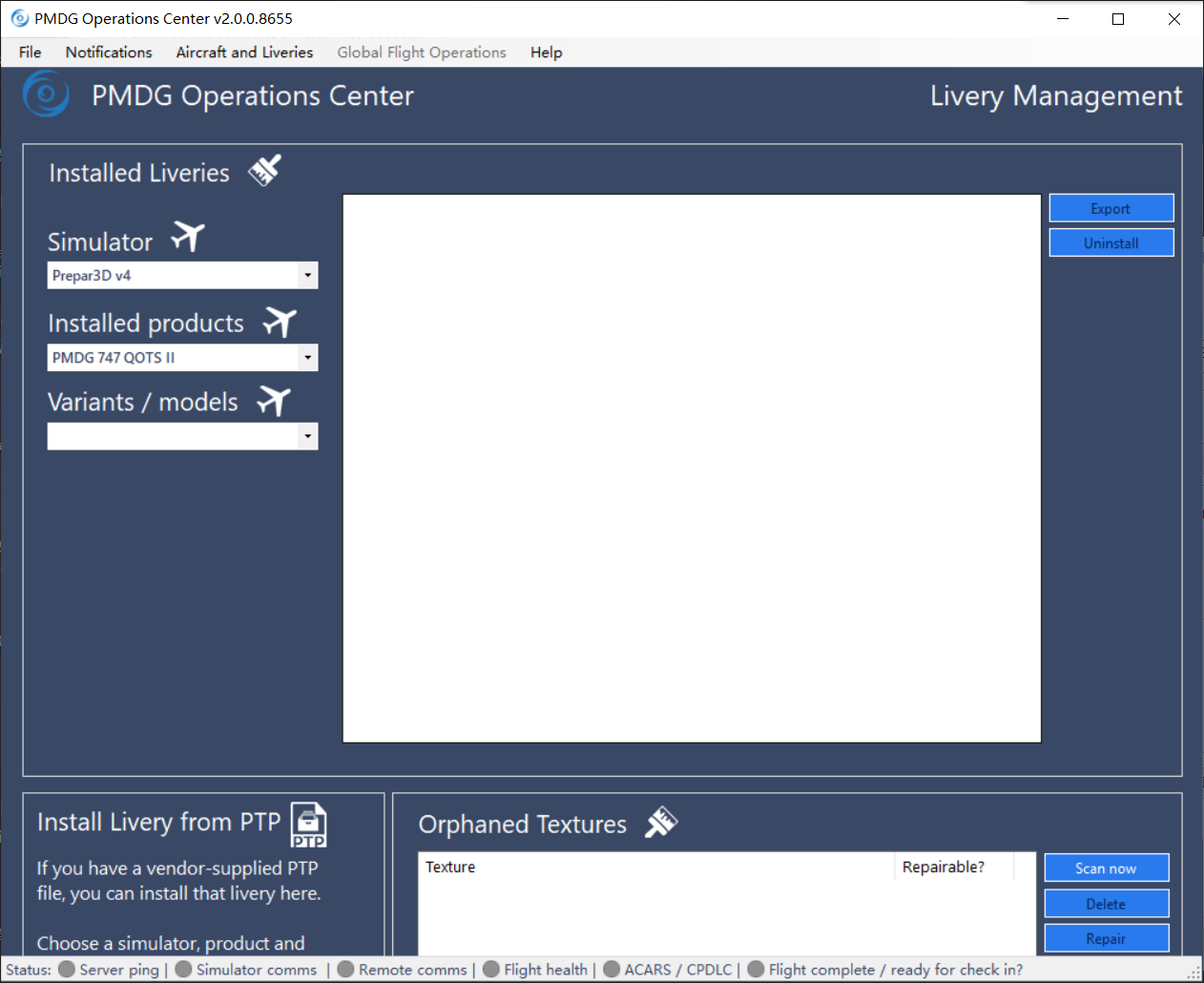The width and height of the screenshot is (1204, 983).
Task: Sort by the Repairable? column header
Action: (954, 867)
